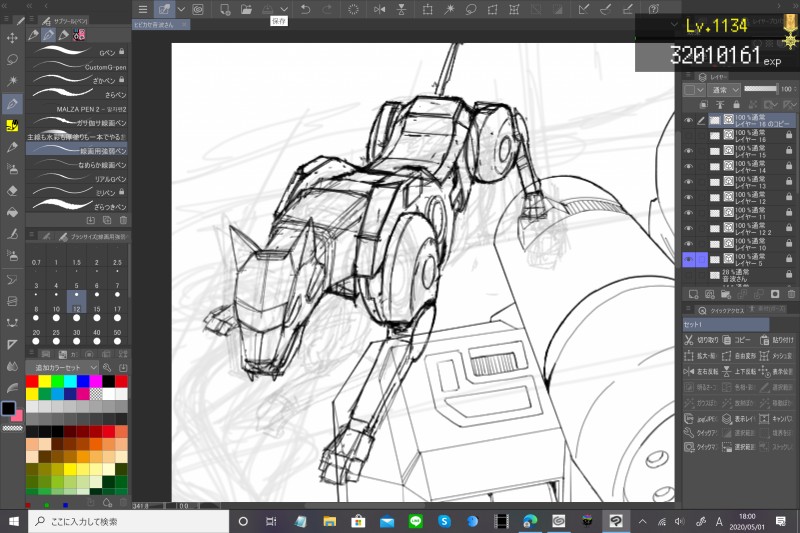800x533 pixels.
Task: Hide the レイヤー 13 layer
Action: tap(688, 180)
